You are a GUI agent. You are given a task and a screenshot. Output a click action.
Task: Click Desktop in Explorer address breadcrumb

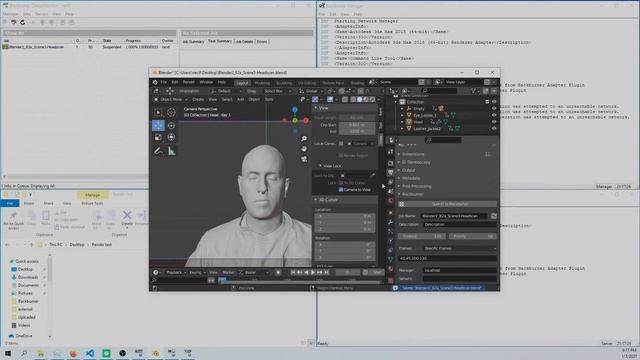coord(77,244)
